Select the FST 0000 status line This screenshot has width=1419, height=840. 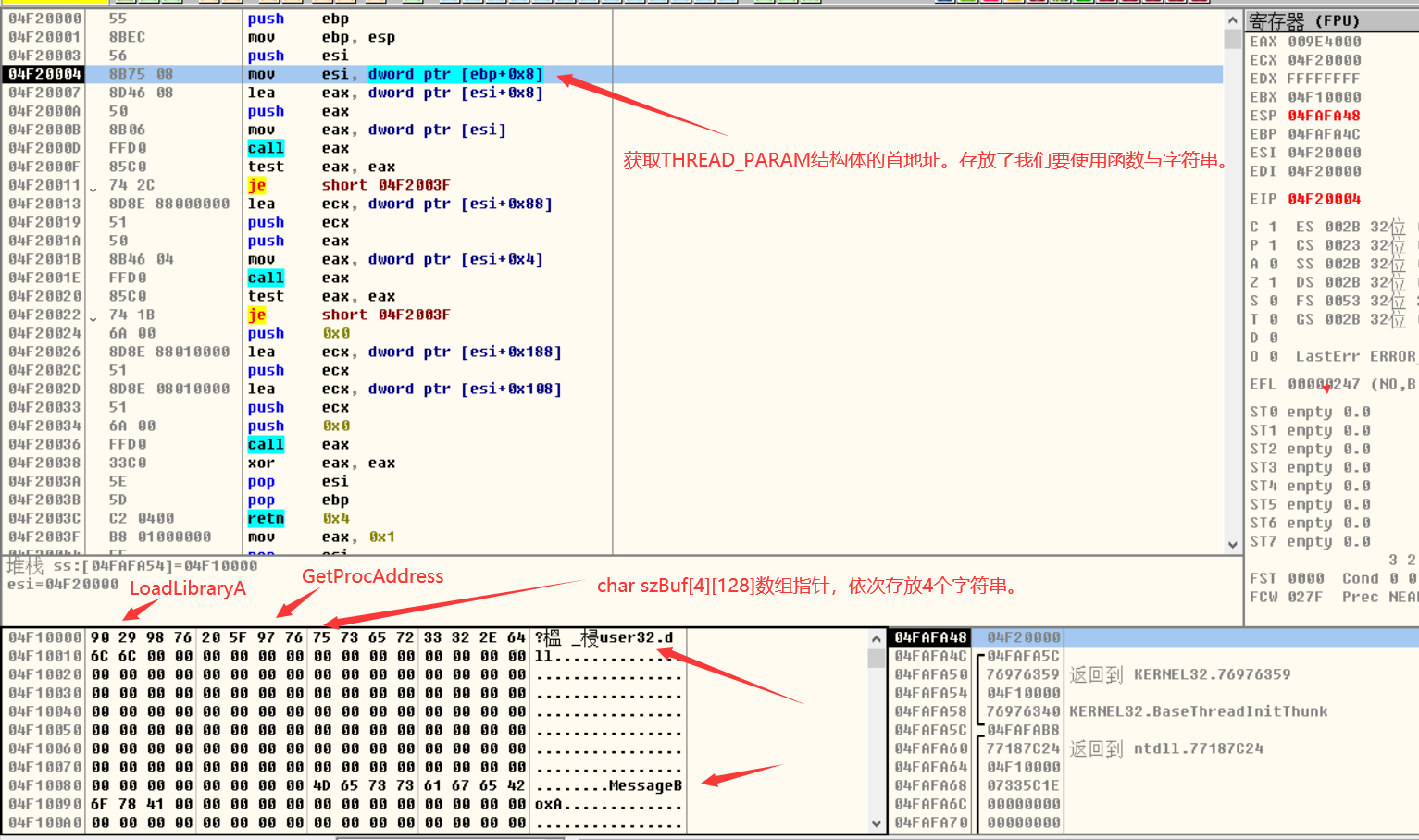tap(1288, 578)
